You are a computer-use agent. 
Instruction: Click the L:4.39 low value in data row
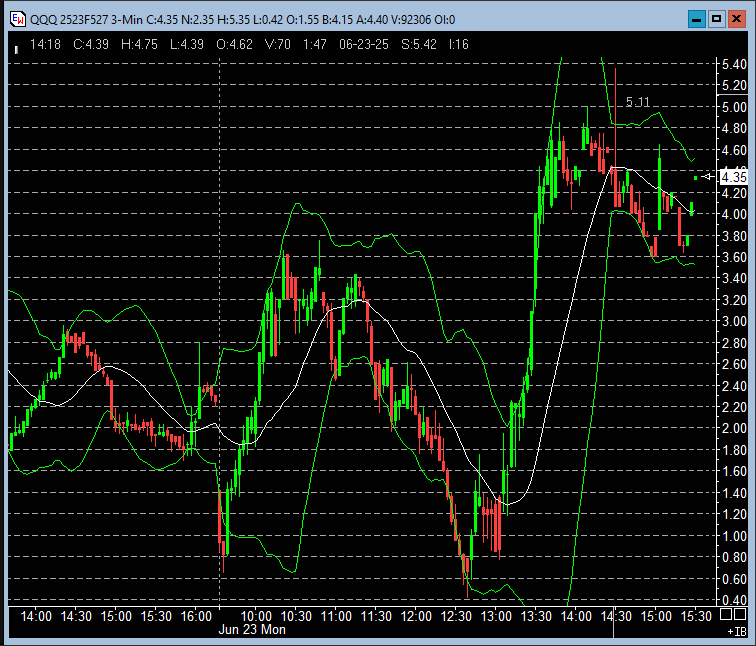point(187,44)
